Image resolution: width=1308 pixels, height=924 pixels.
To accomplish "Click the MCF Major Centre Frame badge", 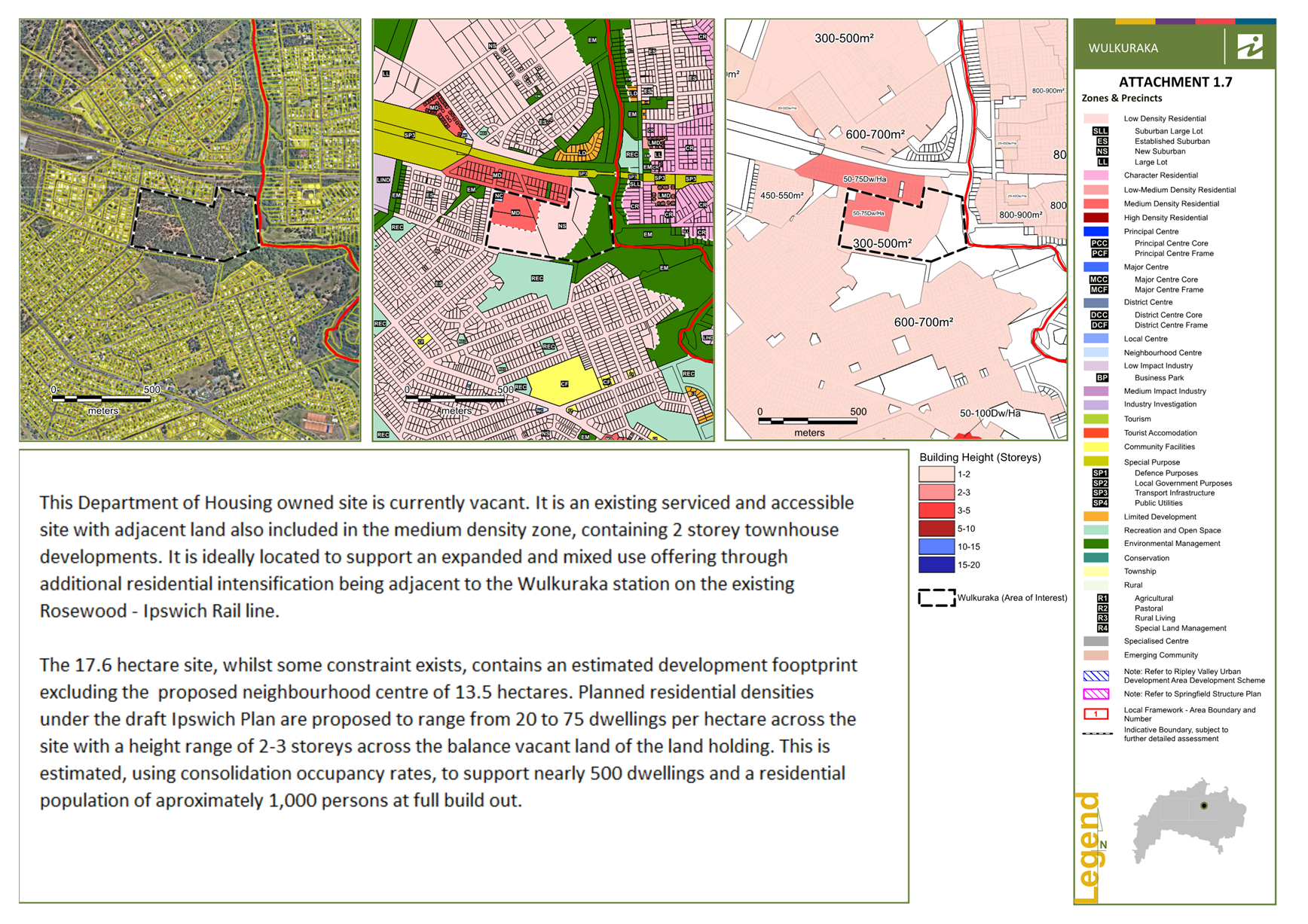I will pyautogui.click(x=1099, y=289).
